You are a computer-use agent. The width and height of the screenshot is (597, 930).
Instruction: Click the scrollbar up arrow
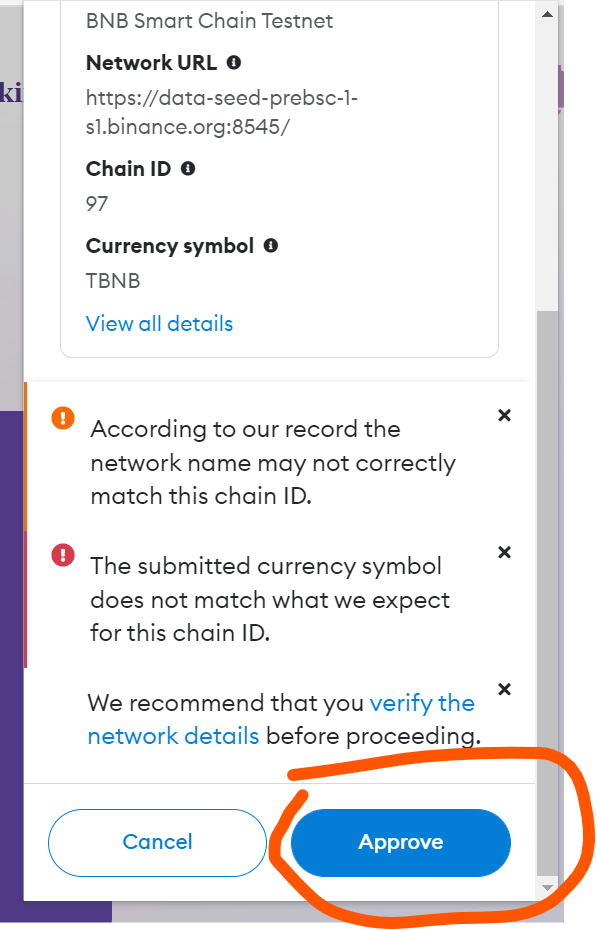[547, 13]
